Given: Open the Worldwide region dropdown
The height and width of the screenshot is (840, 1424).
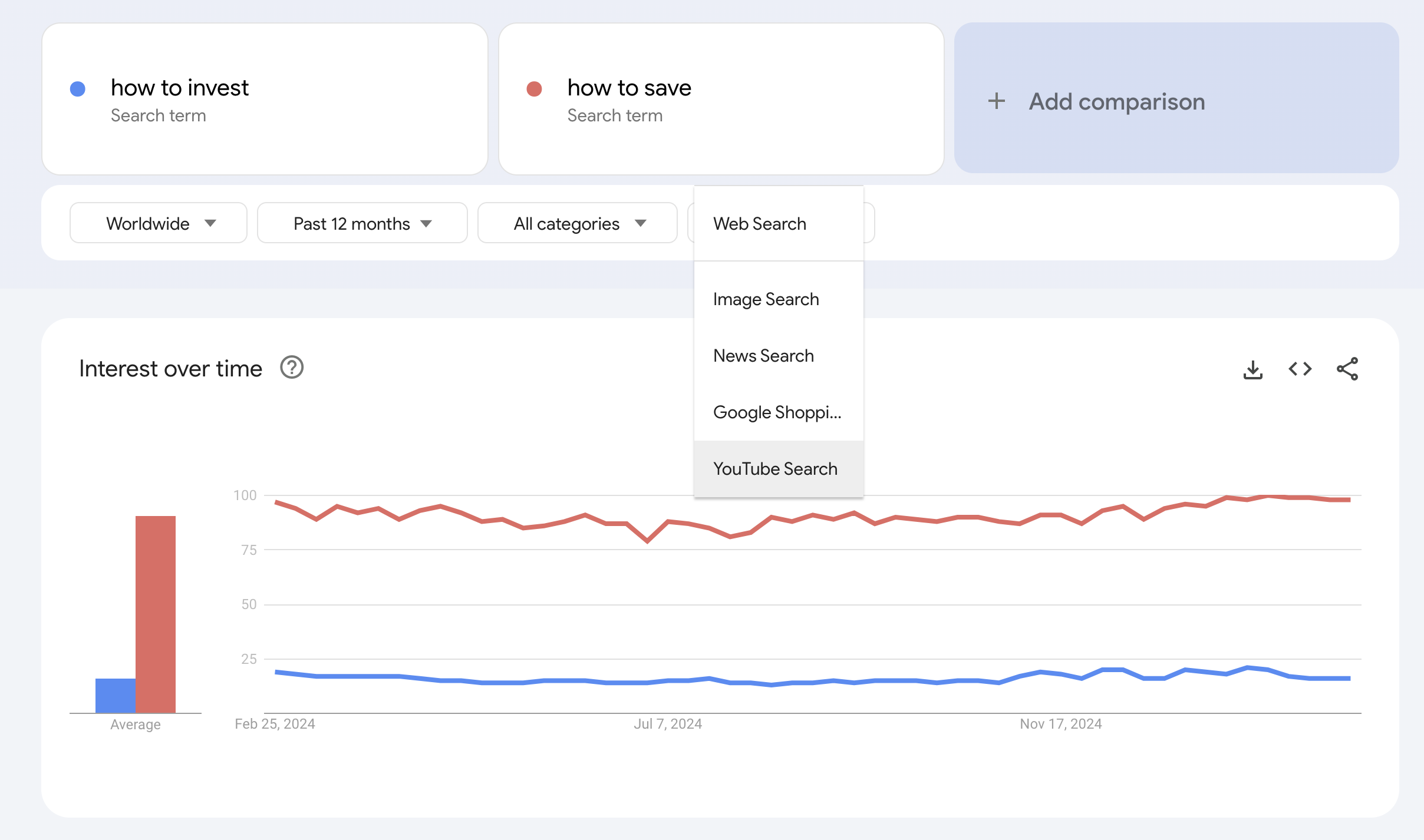Looking at the screenshot, I should click(158, 223).
